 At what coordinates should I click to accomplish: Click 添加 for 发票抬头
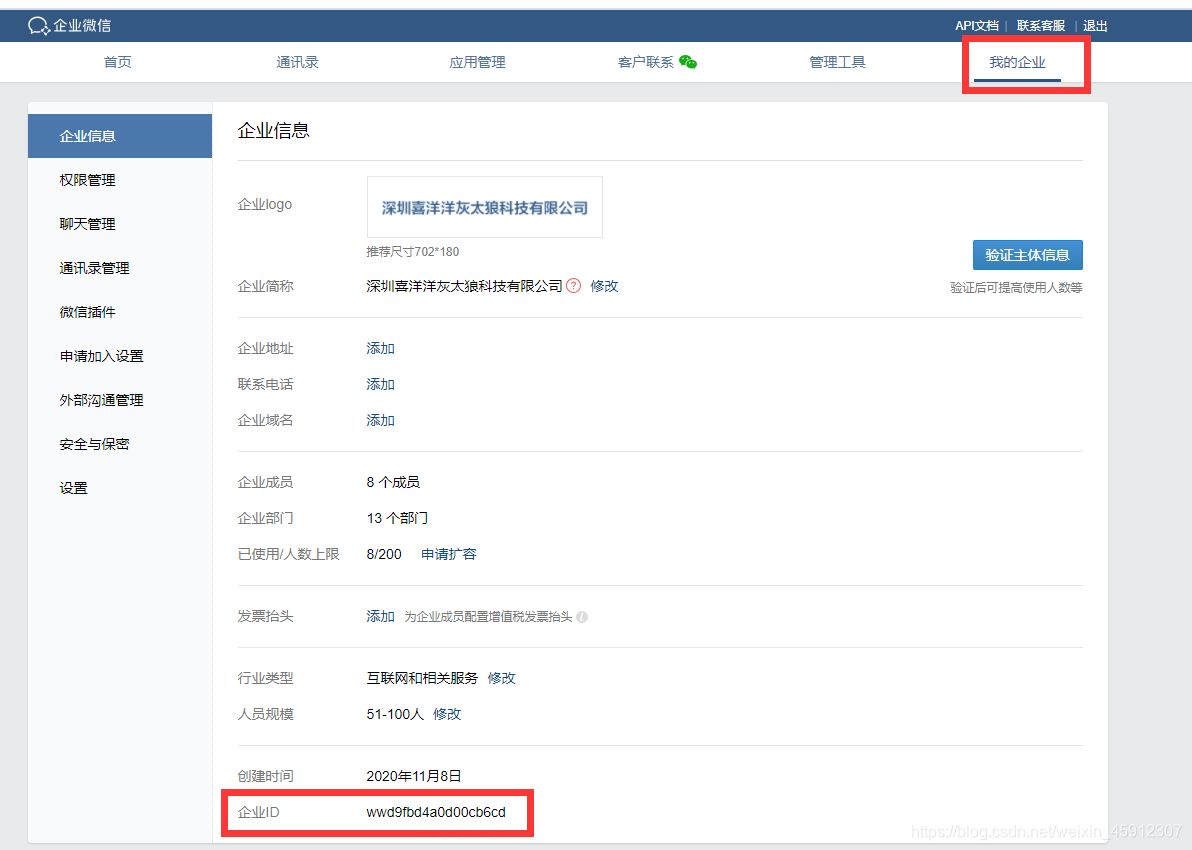pyautogui.click(x=380, y=617)
